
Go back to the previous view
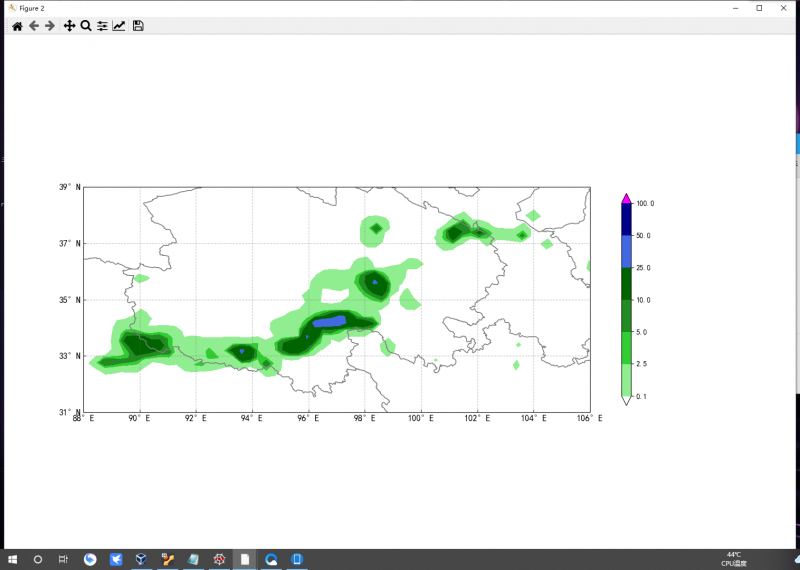click(34, 26)
